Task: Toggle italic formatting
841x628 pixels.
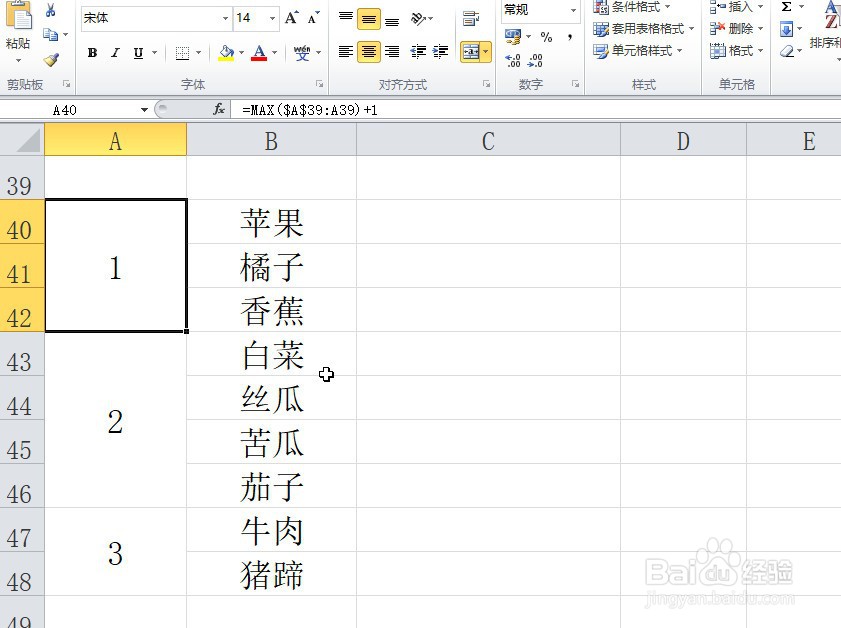Action: point(115,52)
